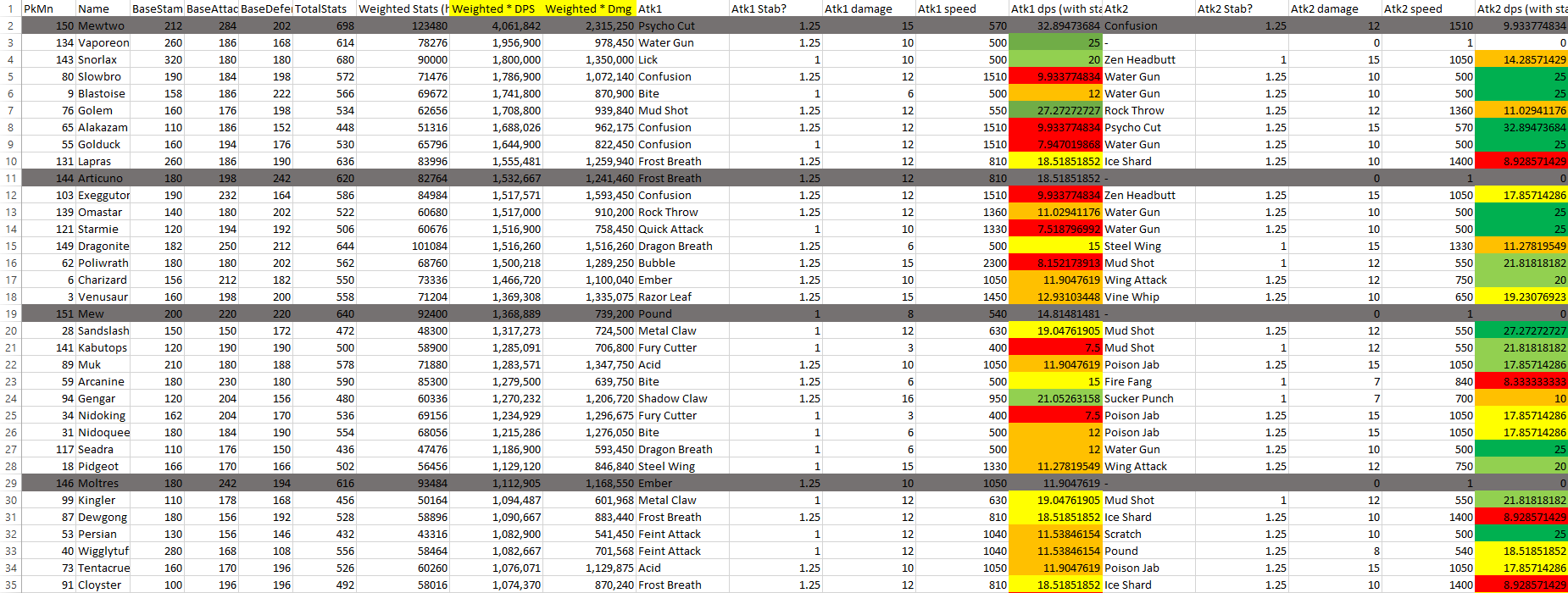The image size is (1568, 593).
Task: Select row number 2 header
Action: pyautogui.click(x=10, y=25)
